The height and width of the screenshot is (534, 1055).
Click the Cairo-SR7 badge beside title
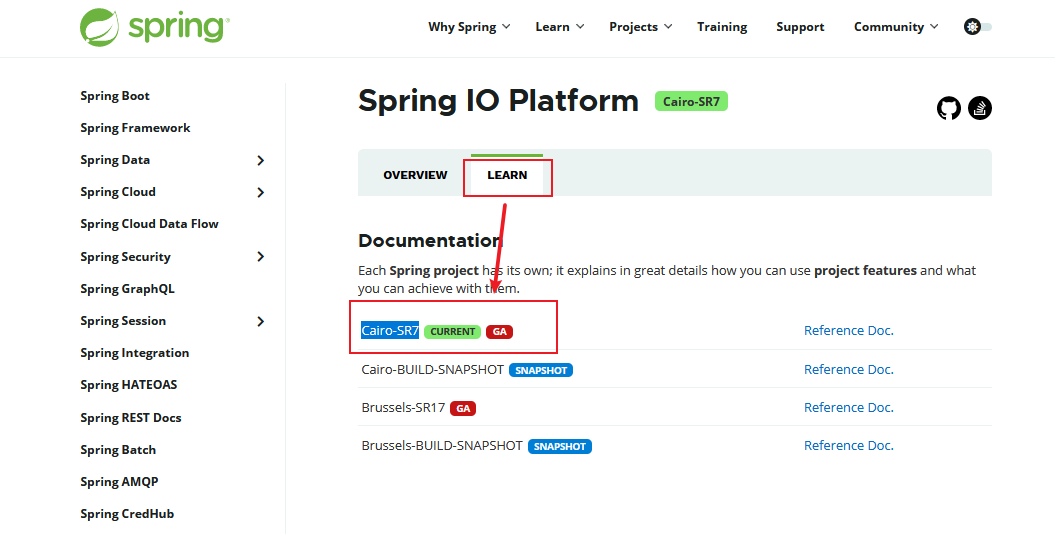click(691, 102)
